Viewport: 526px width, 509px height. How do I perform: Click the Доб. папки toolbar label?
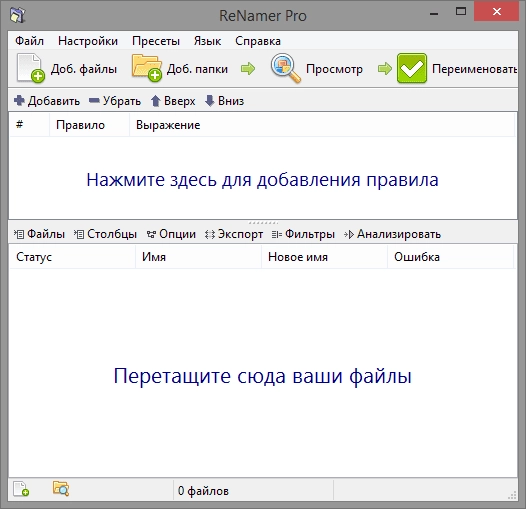pos(197,69)
